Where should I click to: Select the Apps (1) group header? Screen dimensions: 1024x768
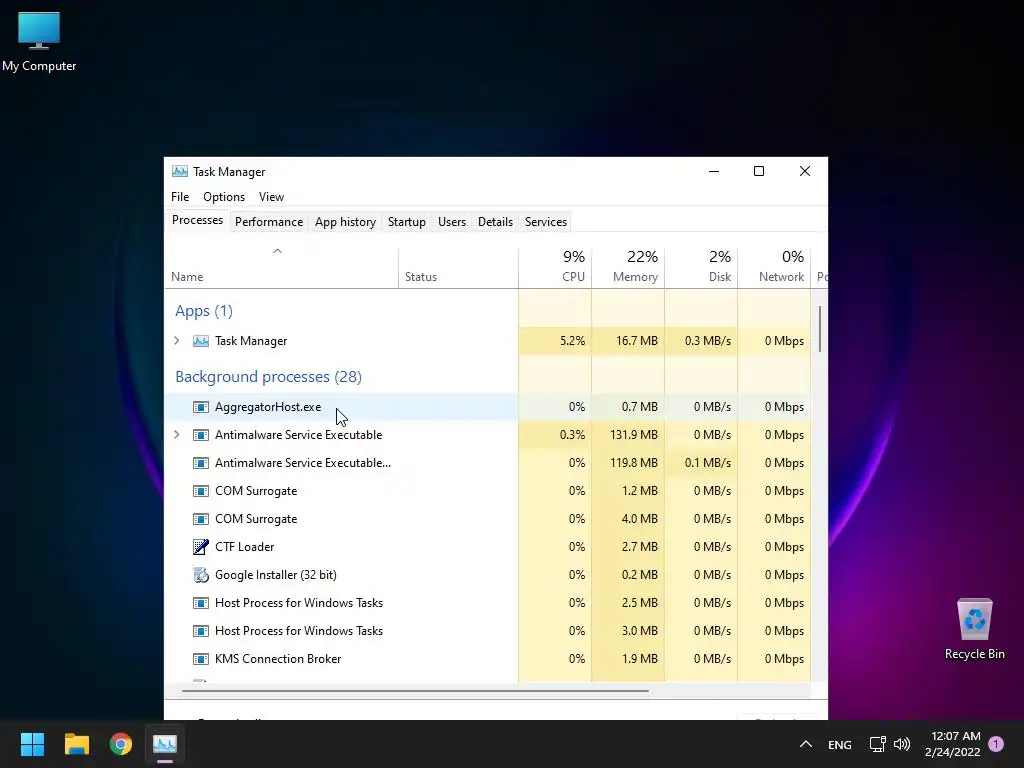point(204,311)
